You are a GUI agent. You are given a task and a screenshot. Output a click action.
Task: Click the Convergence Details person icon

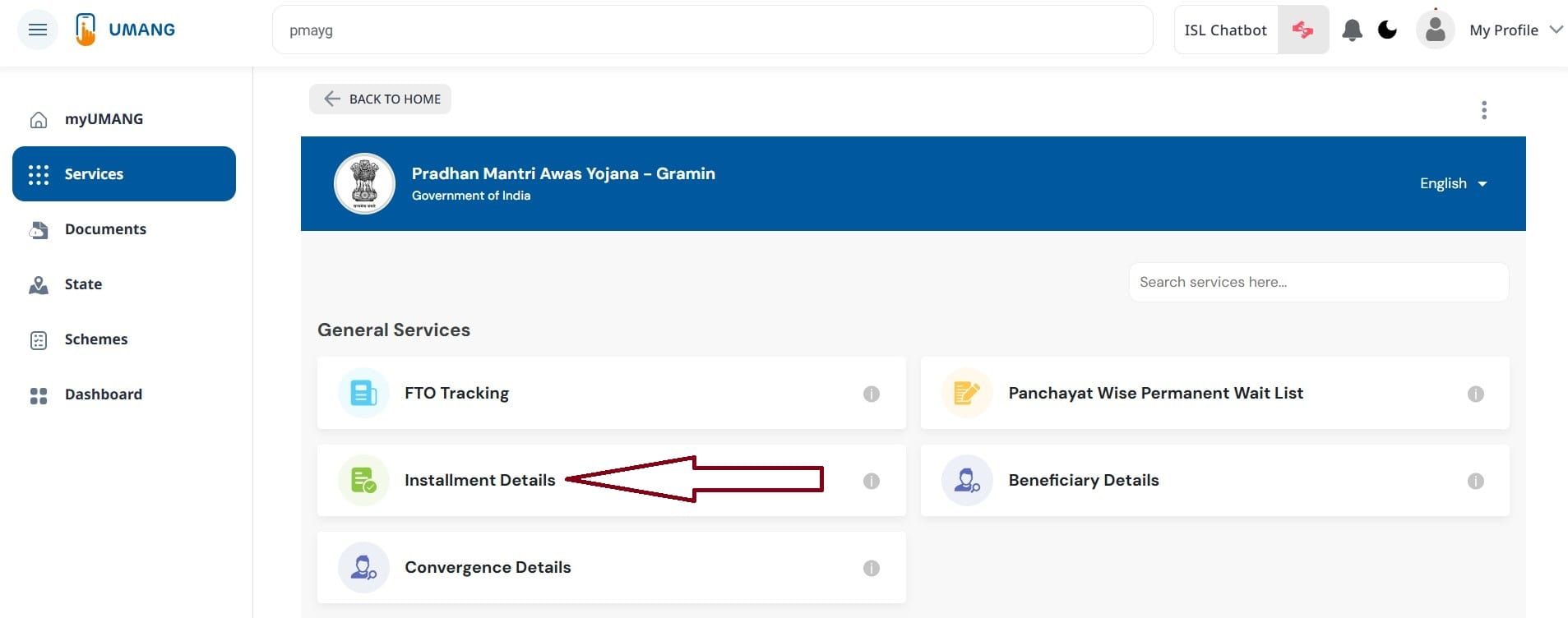363,567
